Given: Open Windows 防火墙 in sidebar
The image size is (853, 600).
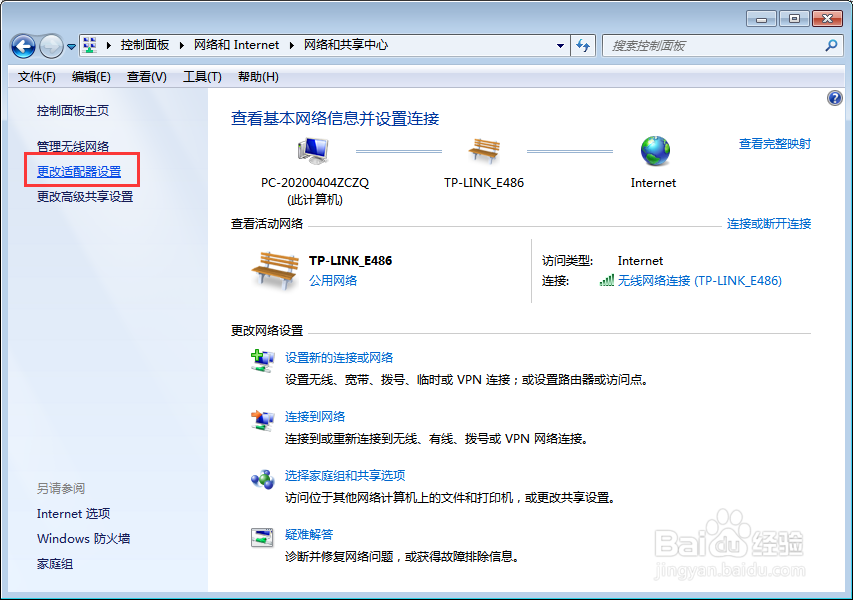Looking at the screenshot, I should 83,539.
